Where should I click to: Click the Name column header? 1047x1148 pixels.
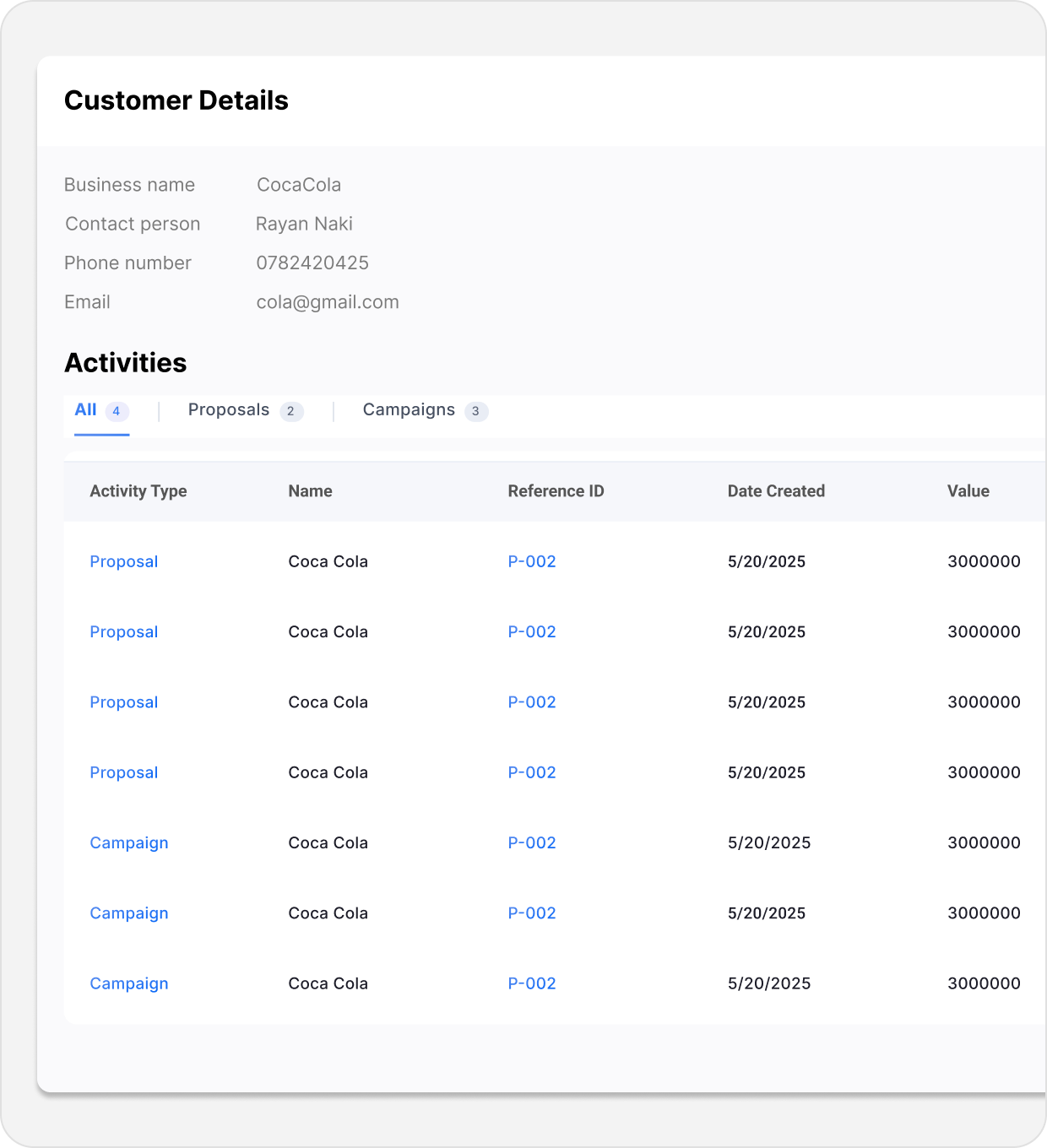(310, 491)
